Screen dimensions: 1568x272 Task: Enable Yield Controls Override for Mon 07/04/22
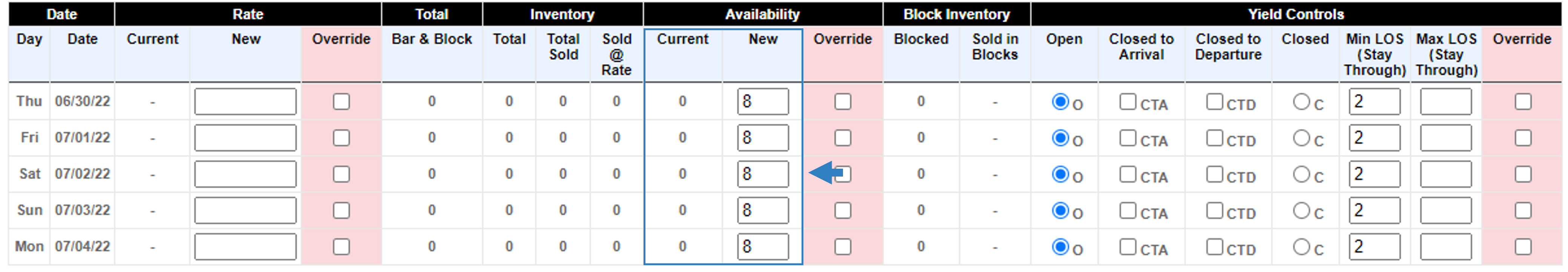pos(1522,247)
